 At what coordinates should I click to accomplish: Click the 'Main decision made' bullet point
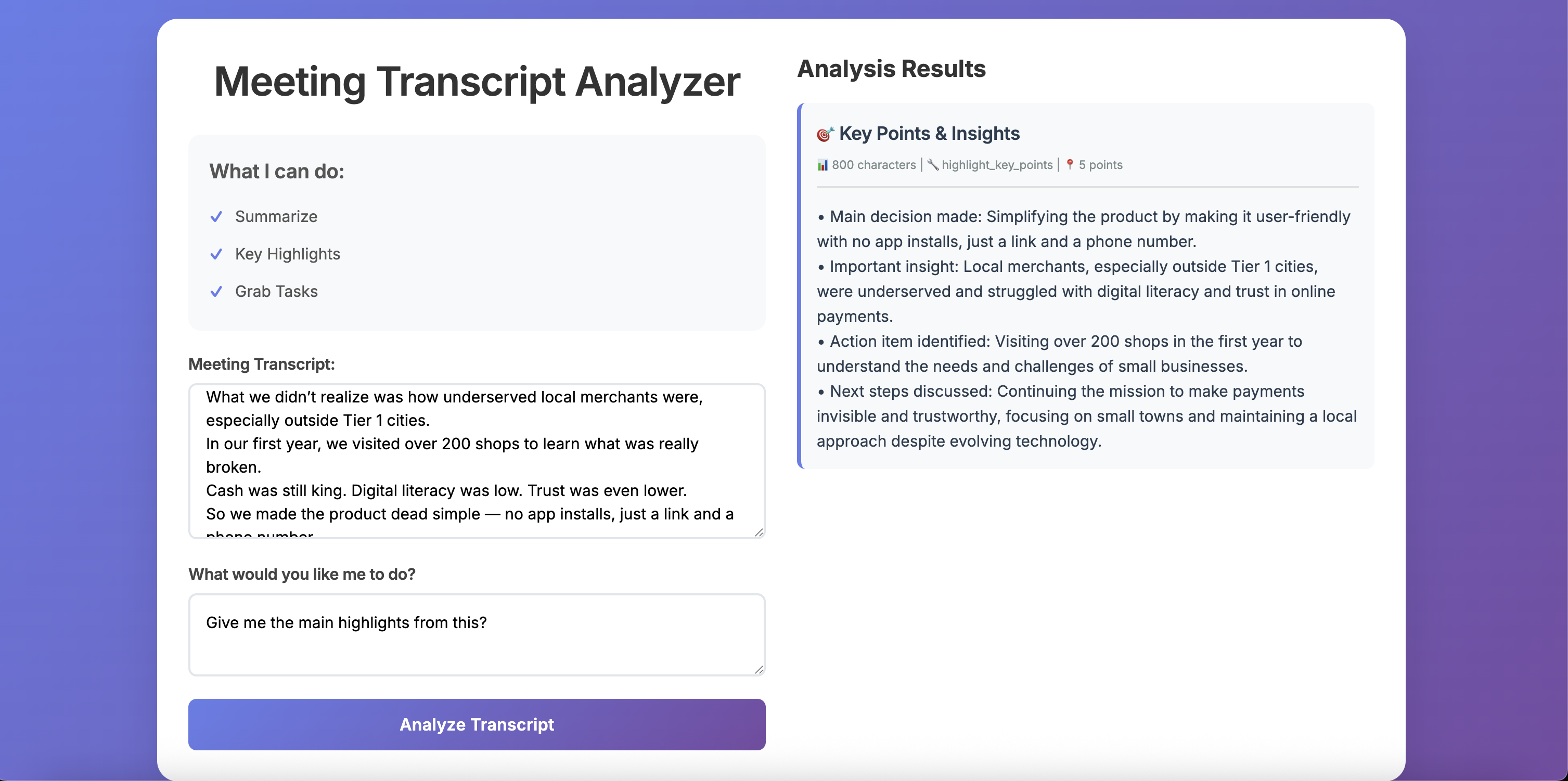click(1083, 229)
